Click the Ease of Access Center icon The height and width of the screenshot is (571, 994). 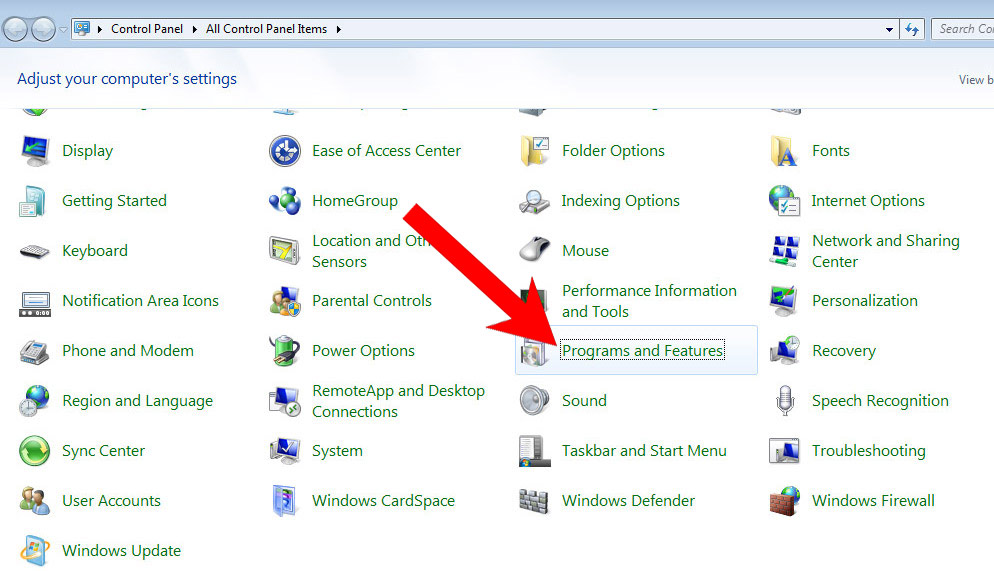point(285,151)
